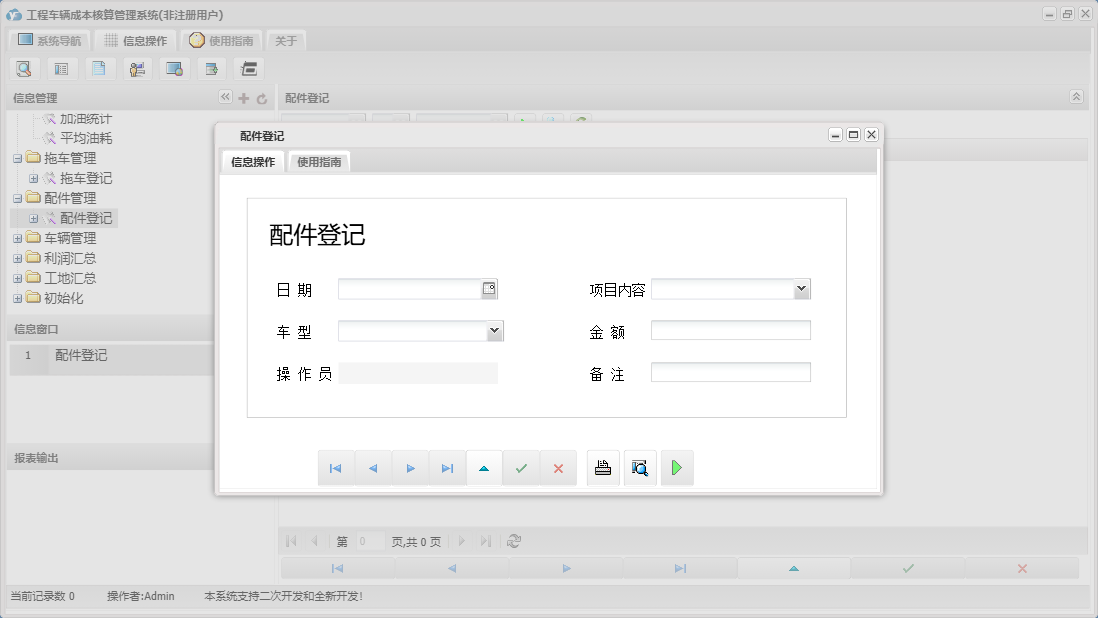Click the report list icon in the toolbar
Screen dimensions: 1098x618
pos(61,68)
